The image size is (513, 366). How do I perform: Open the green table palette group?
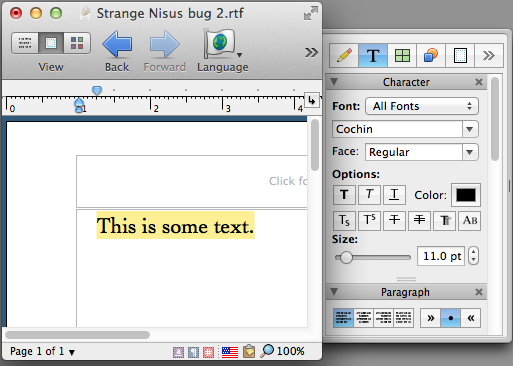coord(402,55)
